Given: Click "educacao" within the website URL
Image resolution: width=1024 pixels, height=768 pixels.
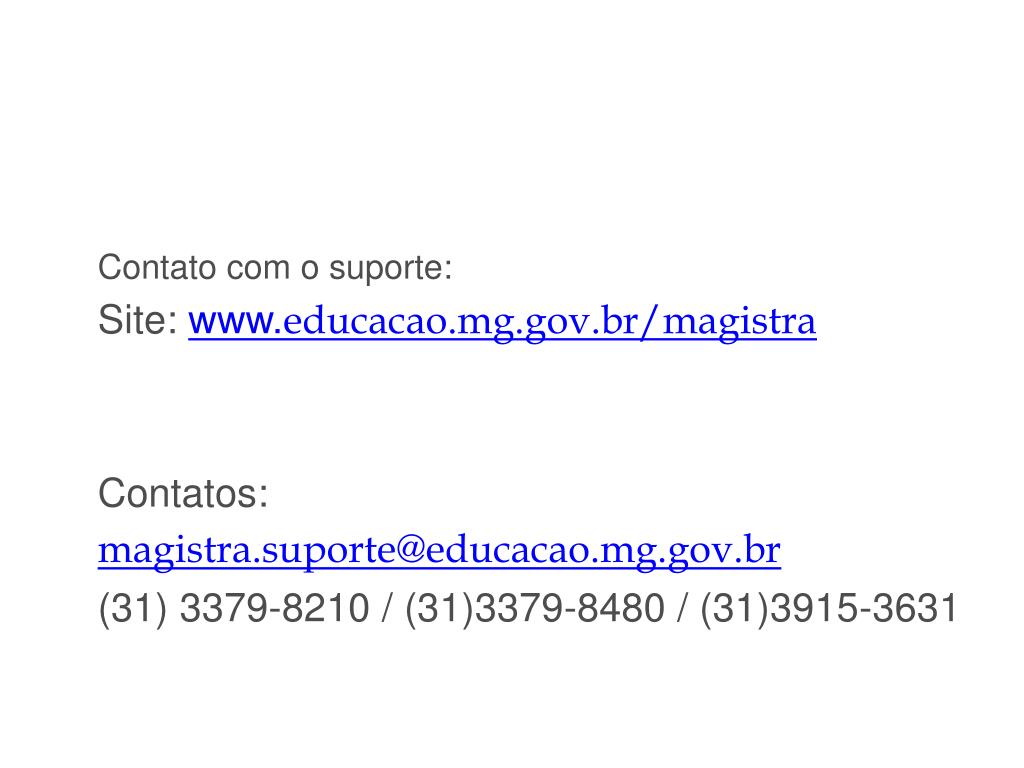Looking at the screenshot, I should pos(364,322).
